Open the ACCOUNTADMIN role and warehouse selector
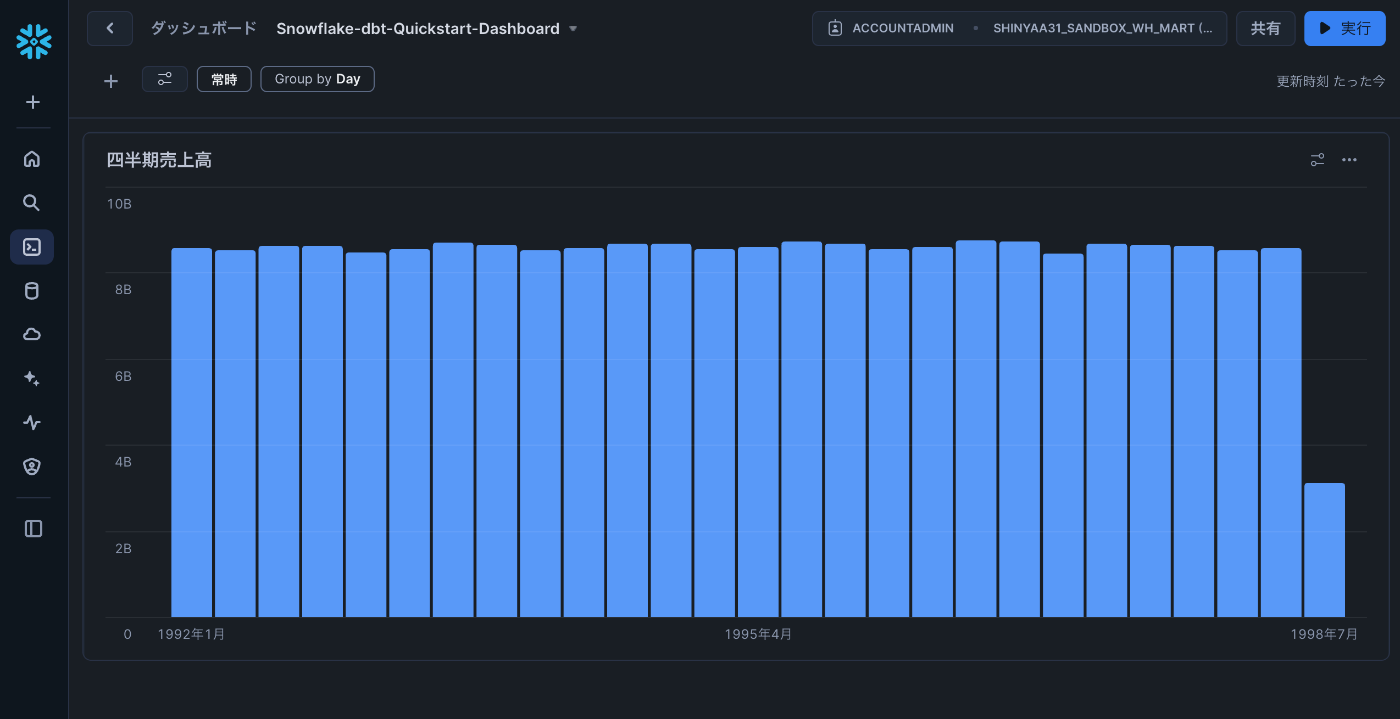 [1019, 28]
